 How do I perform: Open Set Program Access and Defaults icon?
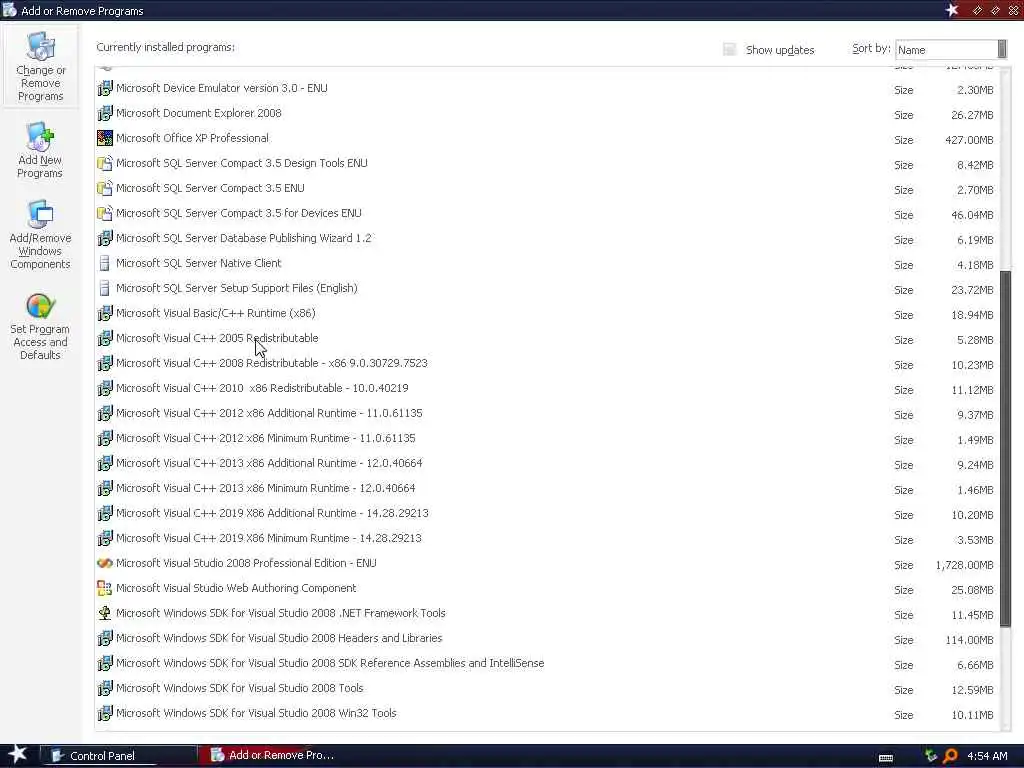pyautogui.click(x=40, y=325)
